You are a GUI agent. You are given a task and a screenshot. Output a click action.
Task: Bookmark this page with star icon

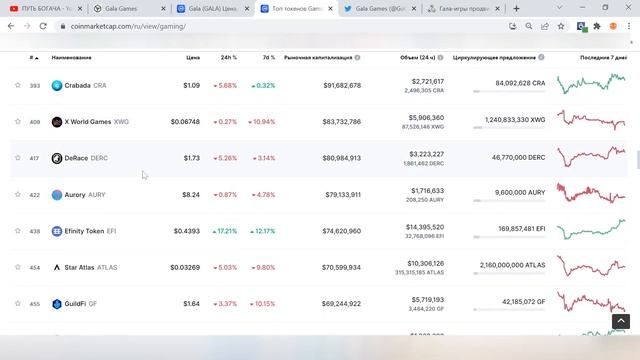561,26
